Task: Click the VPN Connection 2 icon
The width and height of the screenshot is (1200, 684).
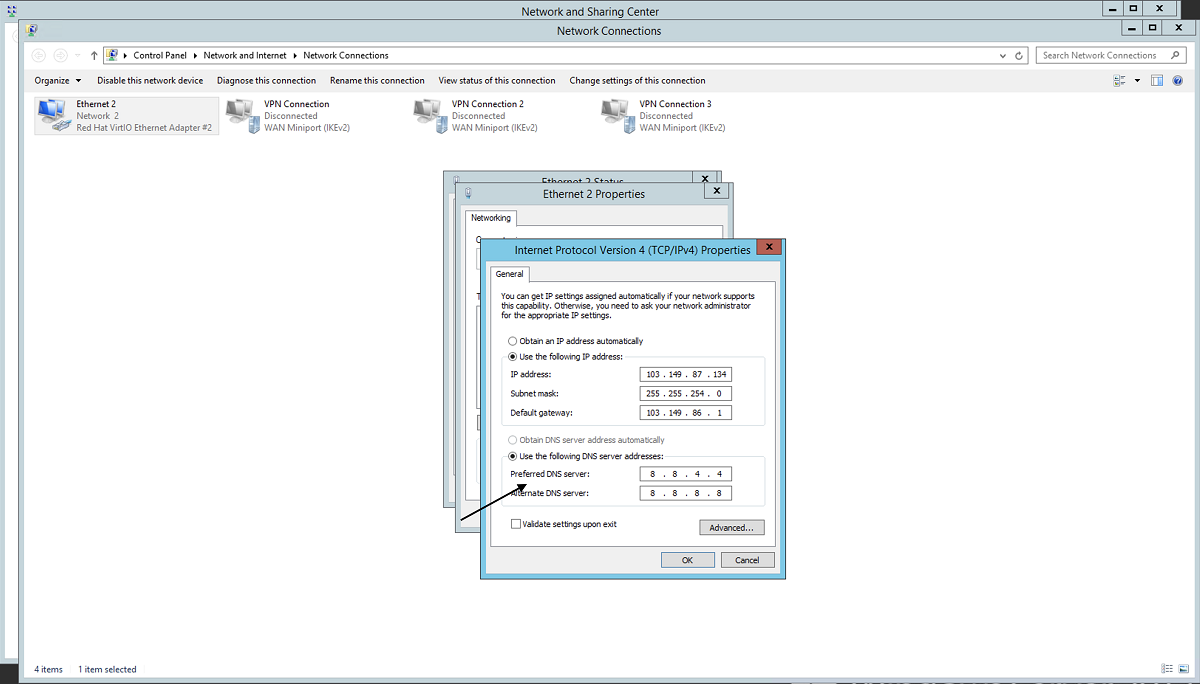Action: pos(428,115)
